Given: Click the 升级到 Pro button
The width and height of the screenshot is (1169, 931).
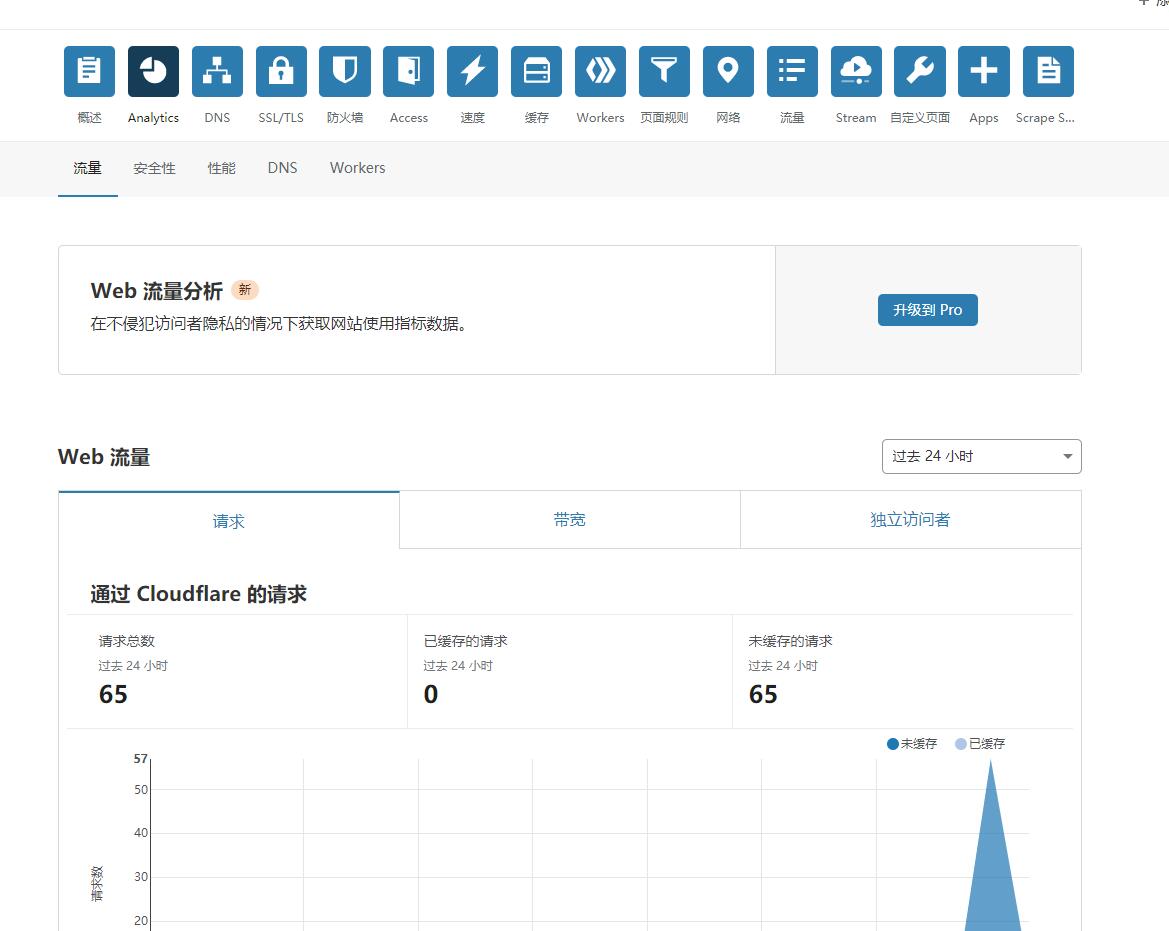Looking at the screenshot, I should 927,310.
